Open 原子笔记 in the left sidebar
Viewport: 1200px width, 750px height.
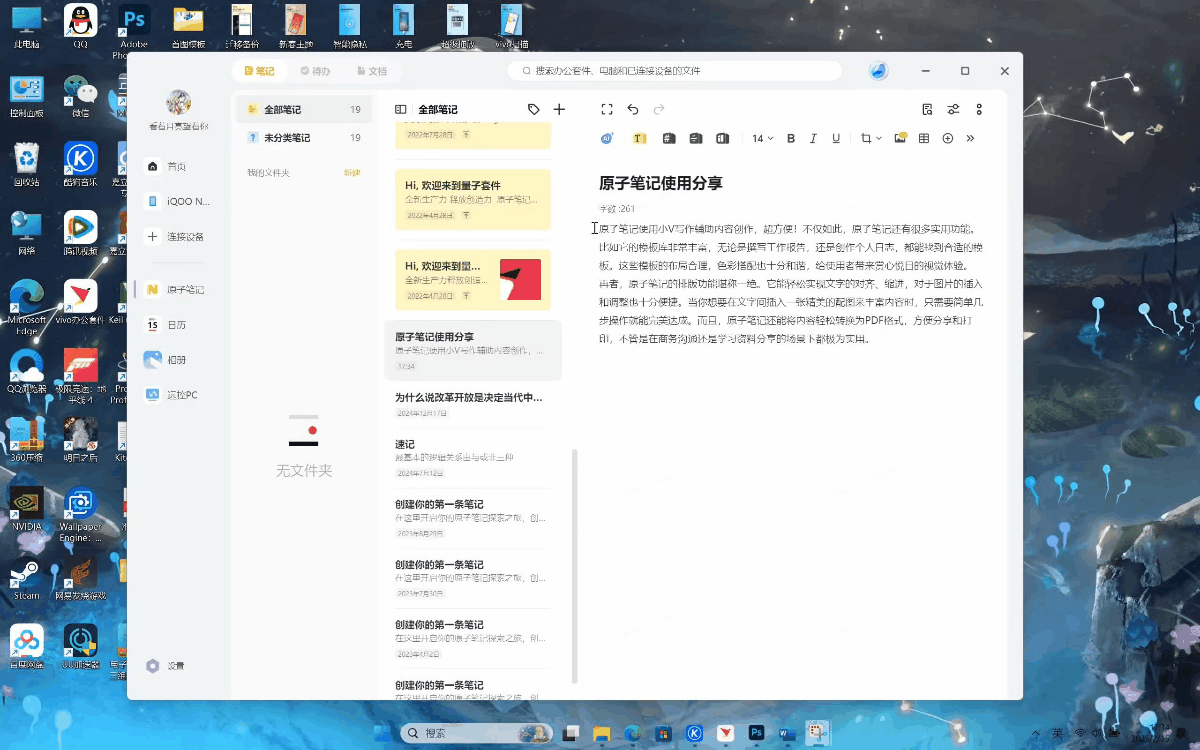pos(175,289)
